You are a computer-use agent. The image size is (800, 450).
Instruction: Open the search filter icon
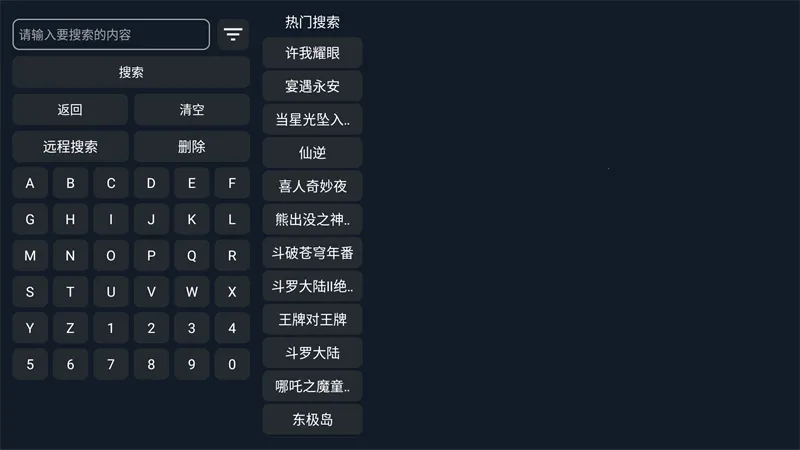233,35
